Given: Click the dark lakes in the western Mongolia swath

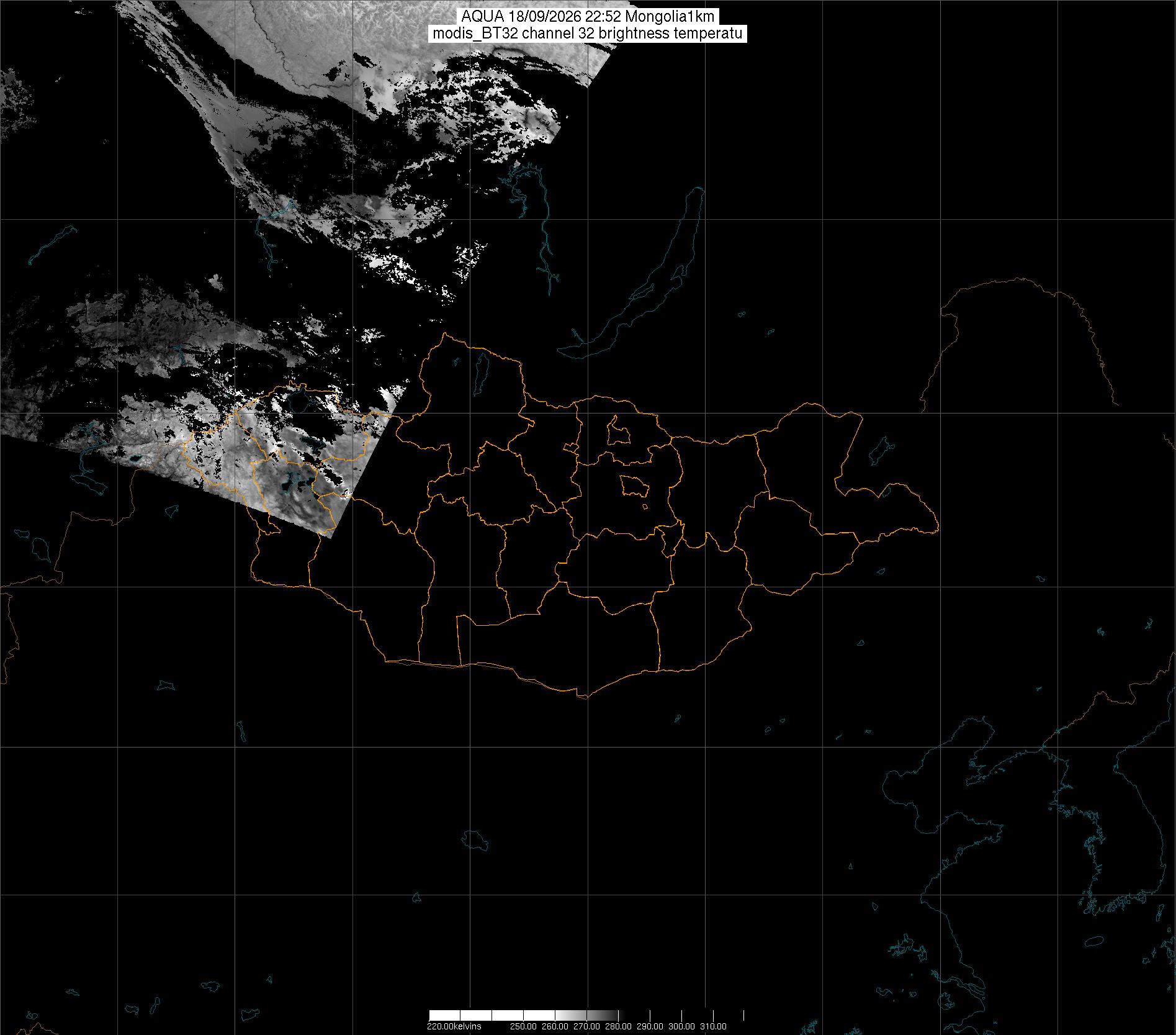Looking at the screenshot, I should coord(293,481).
